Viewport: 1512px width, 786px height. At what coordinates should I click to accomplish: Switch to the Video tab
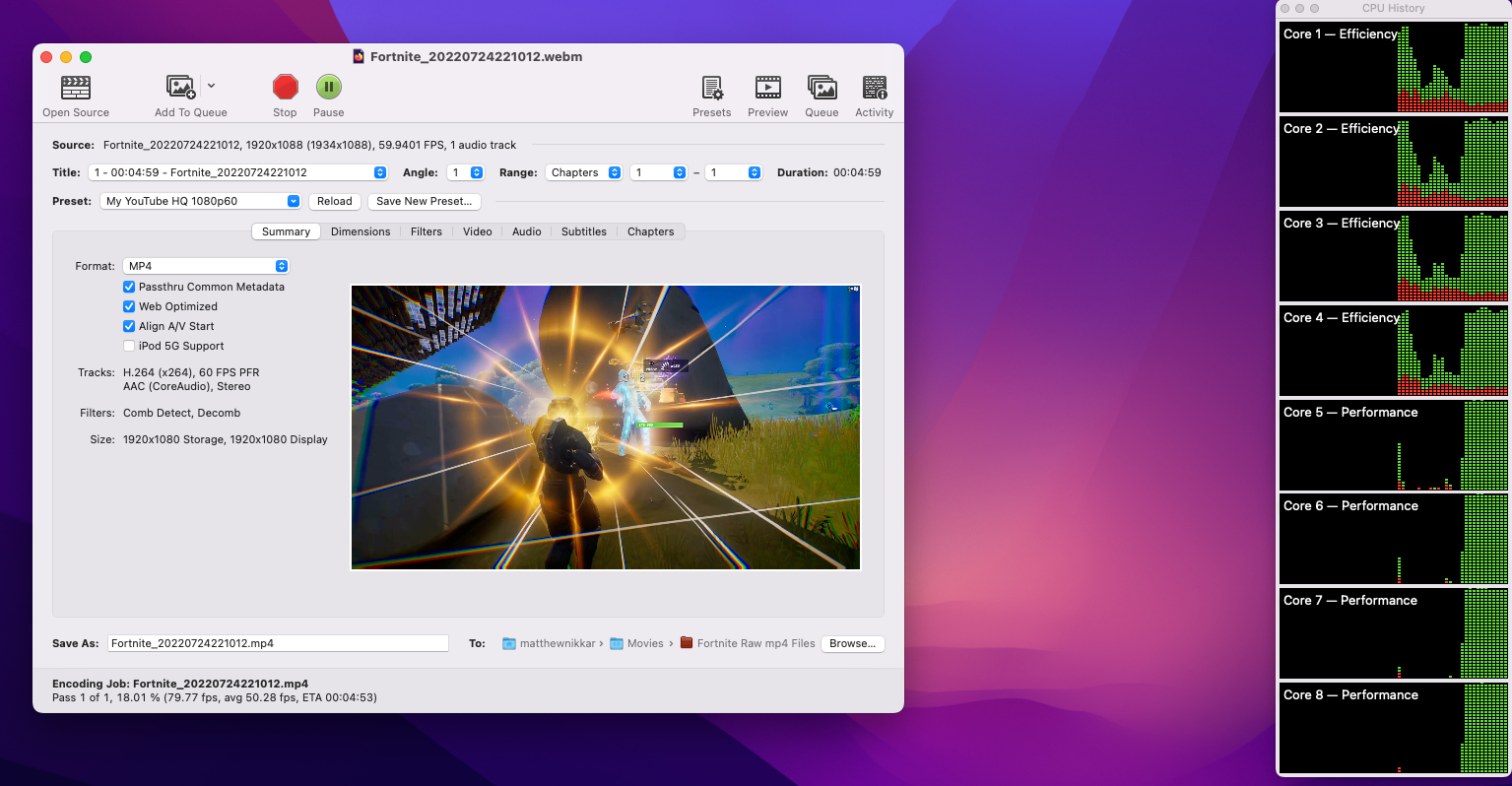478,231
